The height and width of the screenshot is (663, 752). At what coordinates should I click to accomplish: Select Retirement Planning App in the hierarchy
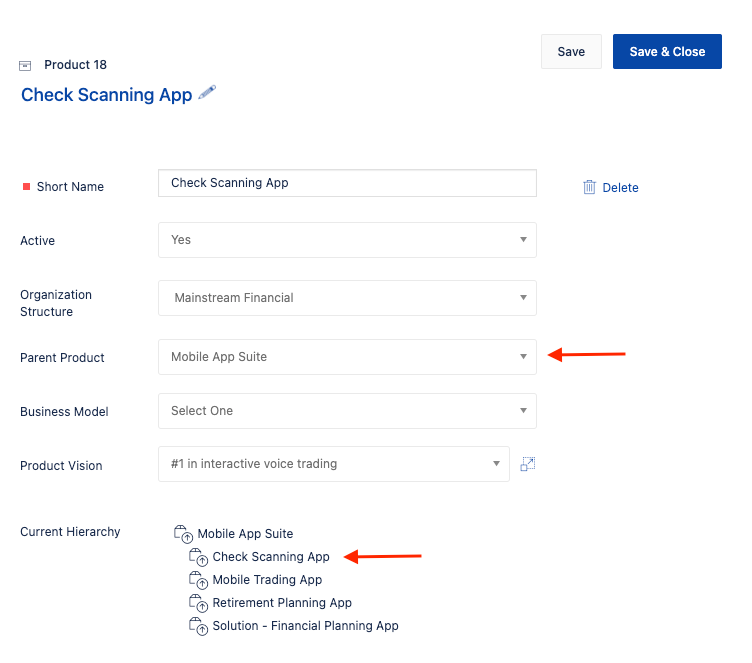(282, 603)
